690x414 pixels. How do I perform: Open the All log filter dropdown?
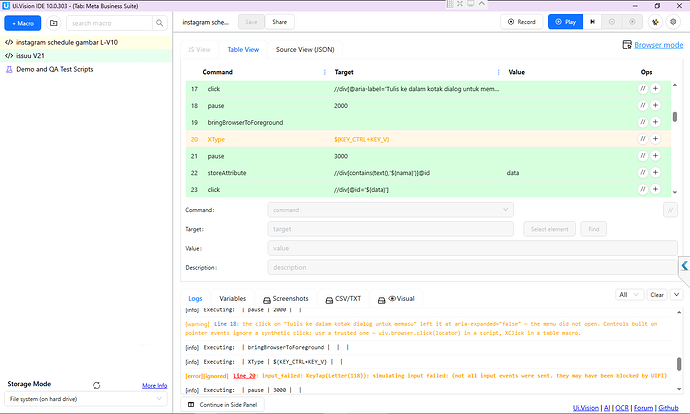pyautogui.click(x=629, y=295)
